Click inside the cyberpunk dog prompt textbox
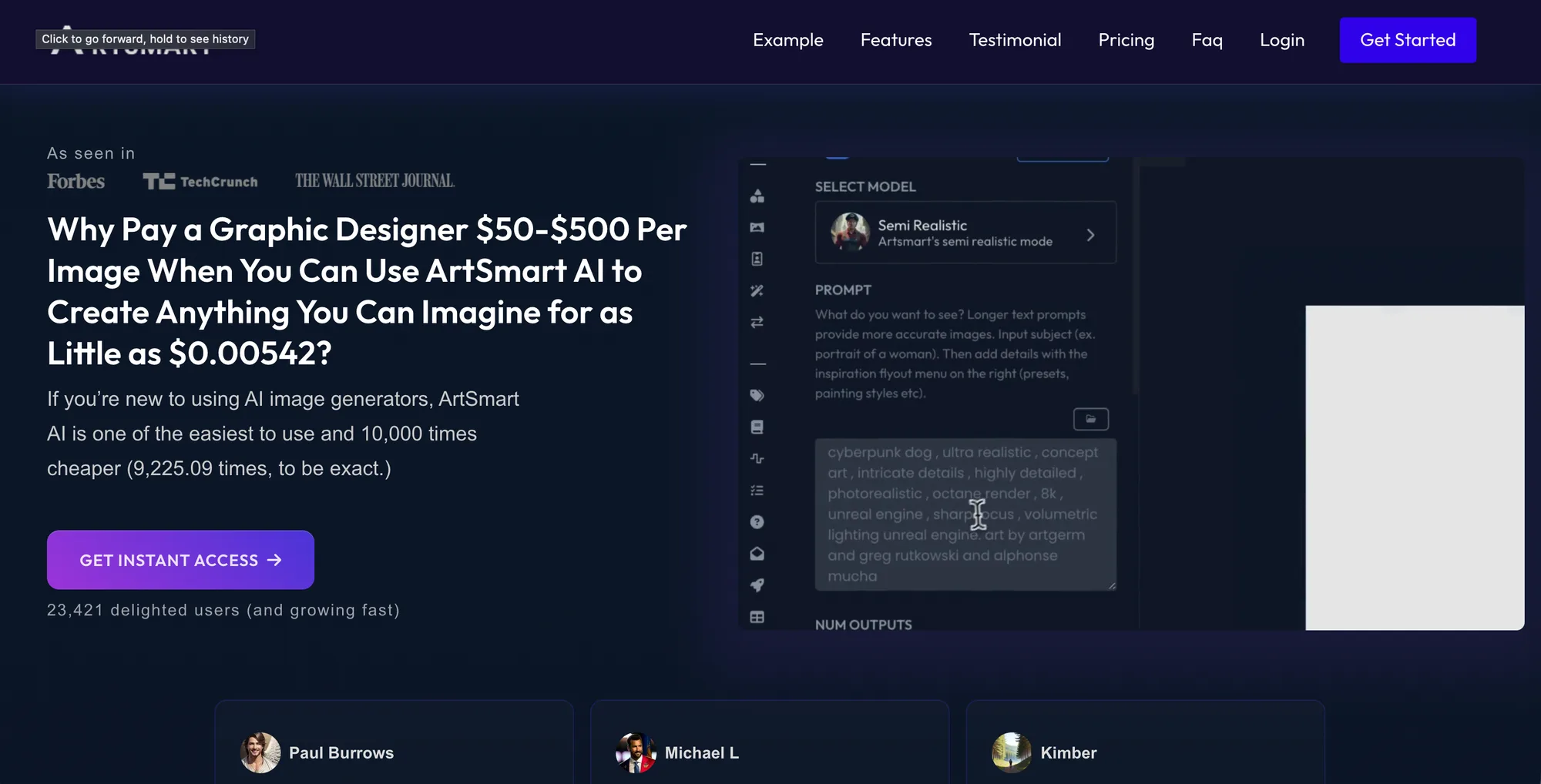 click(965, 514)
